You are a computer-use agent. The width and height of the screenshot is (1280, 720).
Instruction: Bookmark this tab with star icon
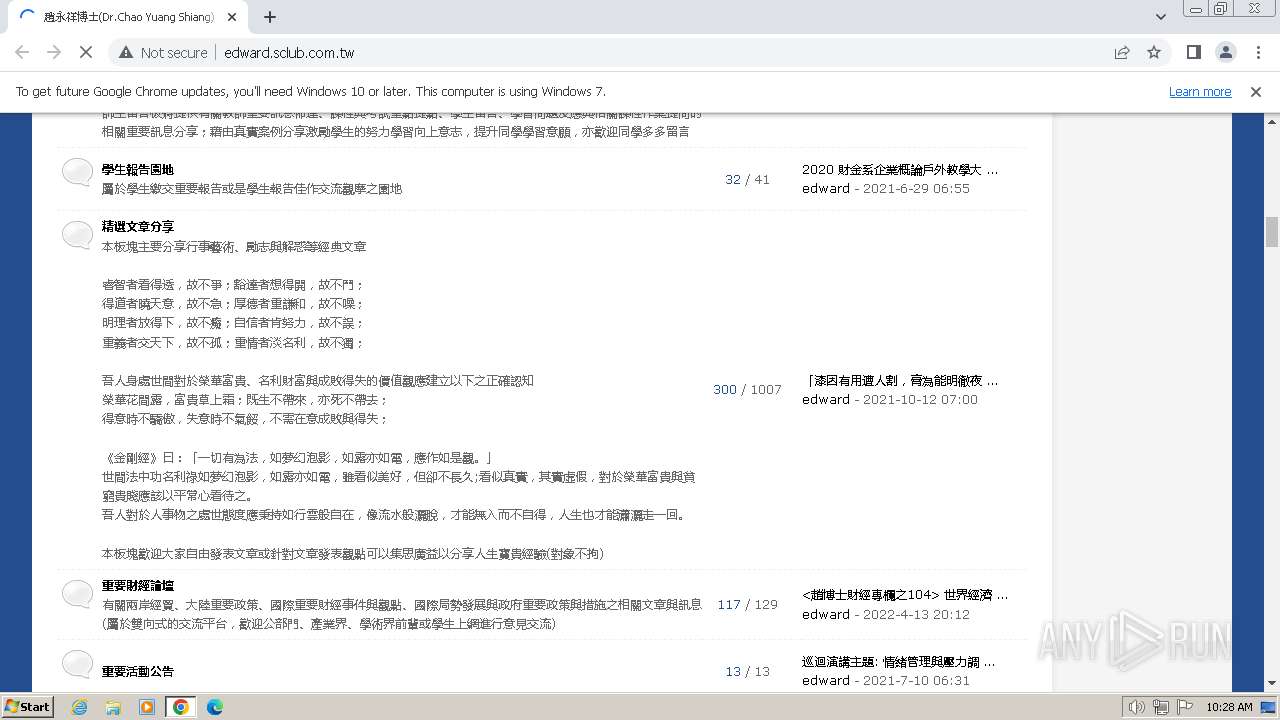tap(1154, 52)
